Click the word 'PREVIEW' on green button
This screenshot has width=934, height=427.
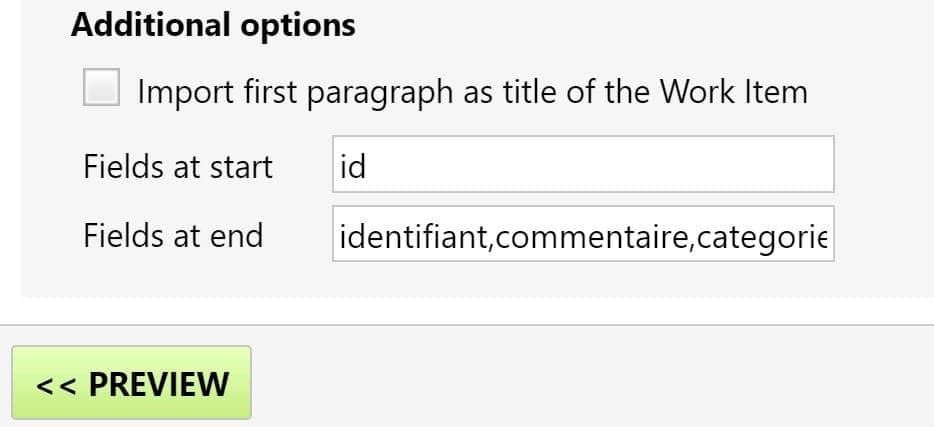click(x=159, y=383)
